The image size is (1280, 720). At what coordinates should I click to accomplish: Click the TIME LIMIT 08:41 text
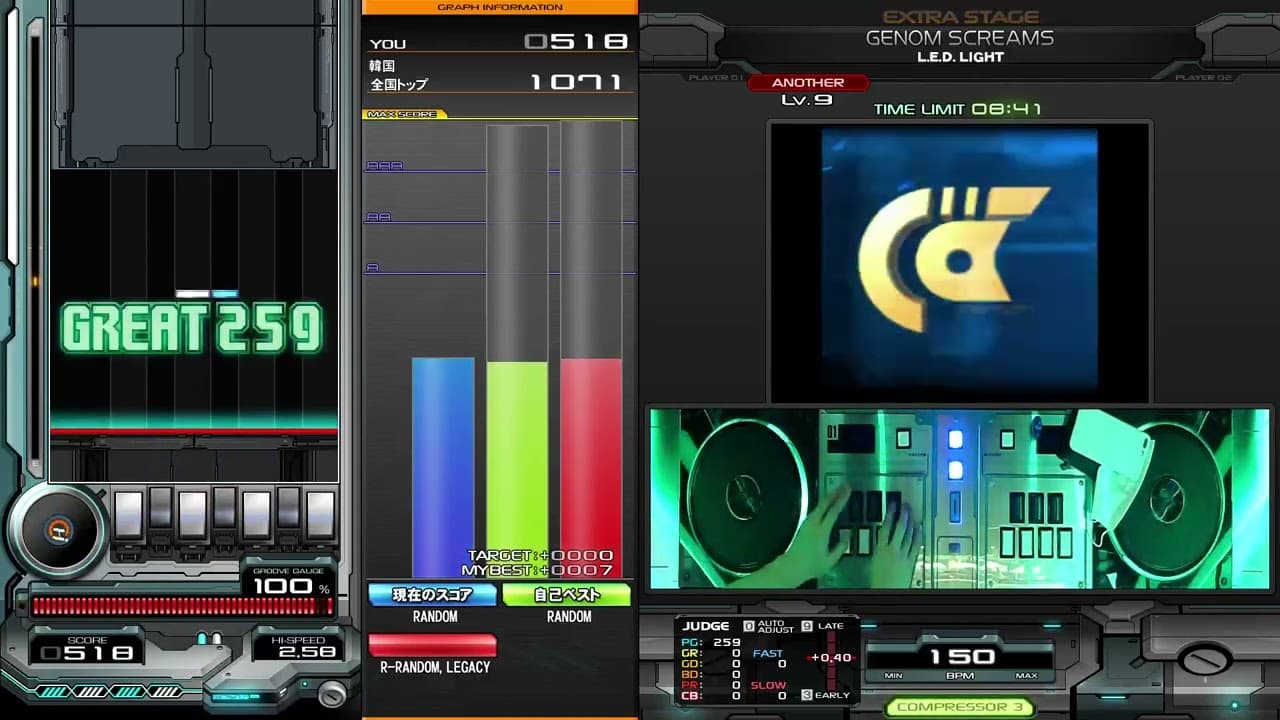pyautogui.click(x=957, y=109)
